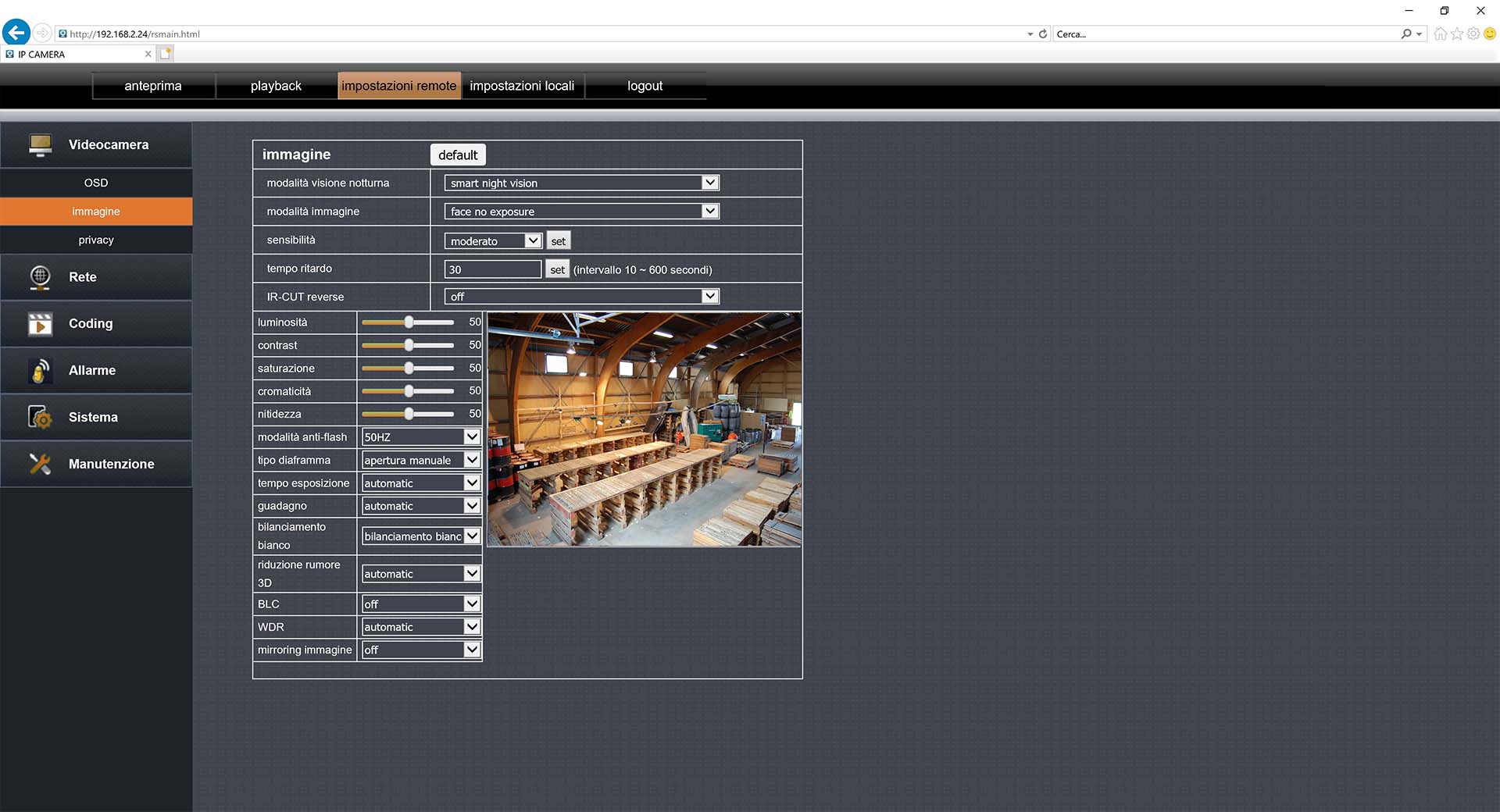Screen dimensions: 1500x812
Task: Click set button next to sensibilità
Action: click(x=558, y=241)
